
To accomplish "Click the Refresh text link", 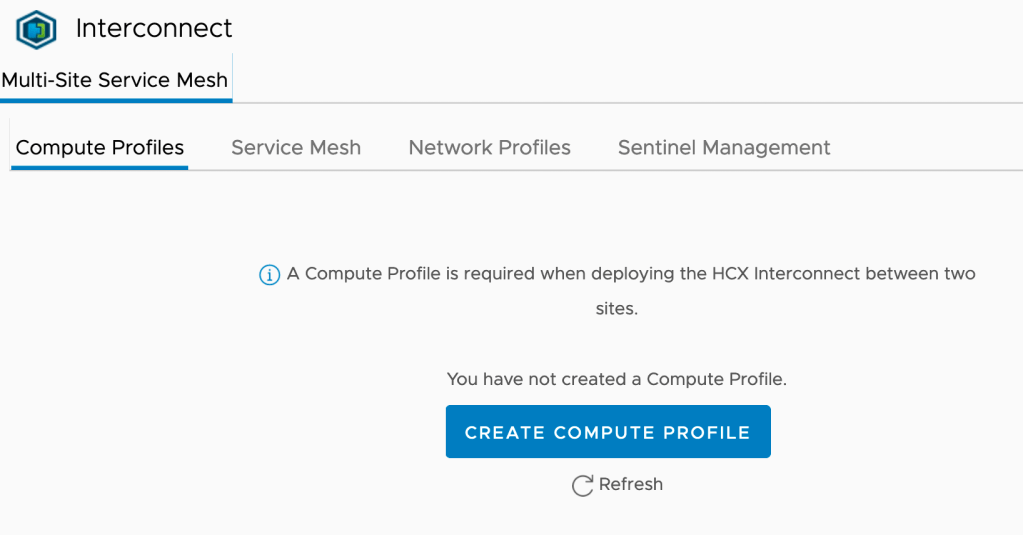I will (x=630, y=484).
